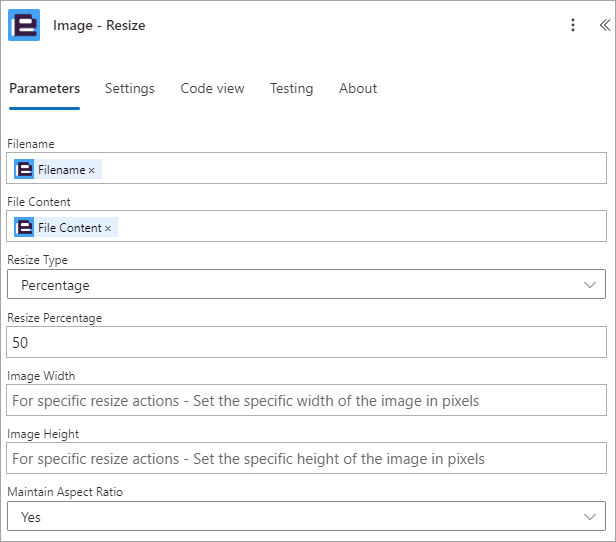Click inside the Filename input box
The height and width of the screenshot is (542, 616).
pos(306,168)
